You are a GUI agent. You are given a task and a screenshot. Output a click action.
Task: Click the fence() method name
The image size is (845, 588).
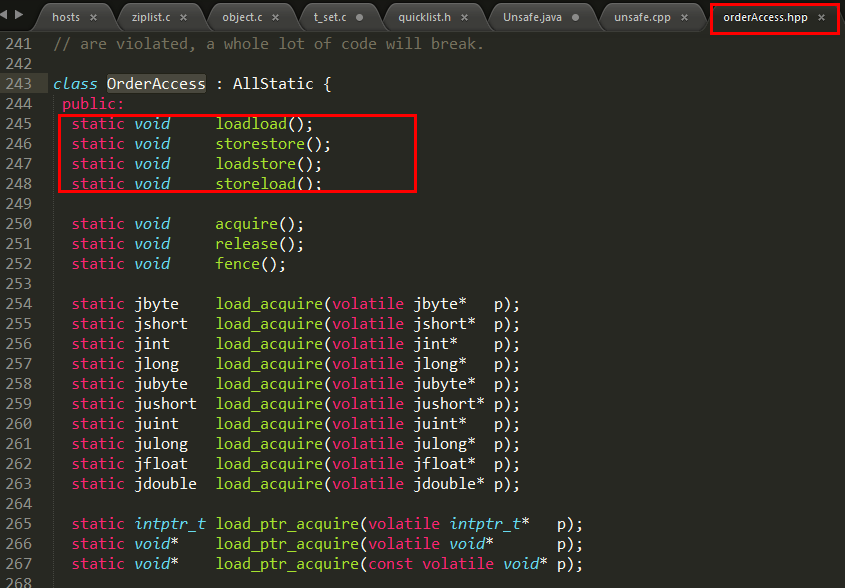[238, 264]
